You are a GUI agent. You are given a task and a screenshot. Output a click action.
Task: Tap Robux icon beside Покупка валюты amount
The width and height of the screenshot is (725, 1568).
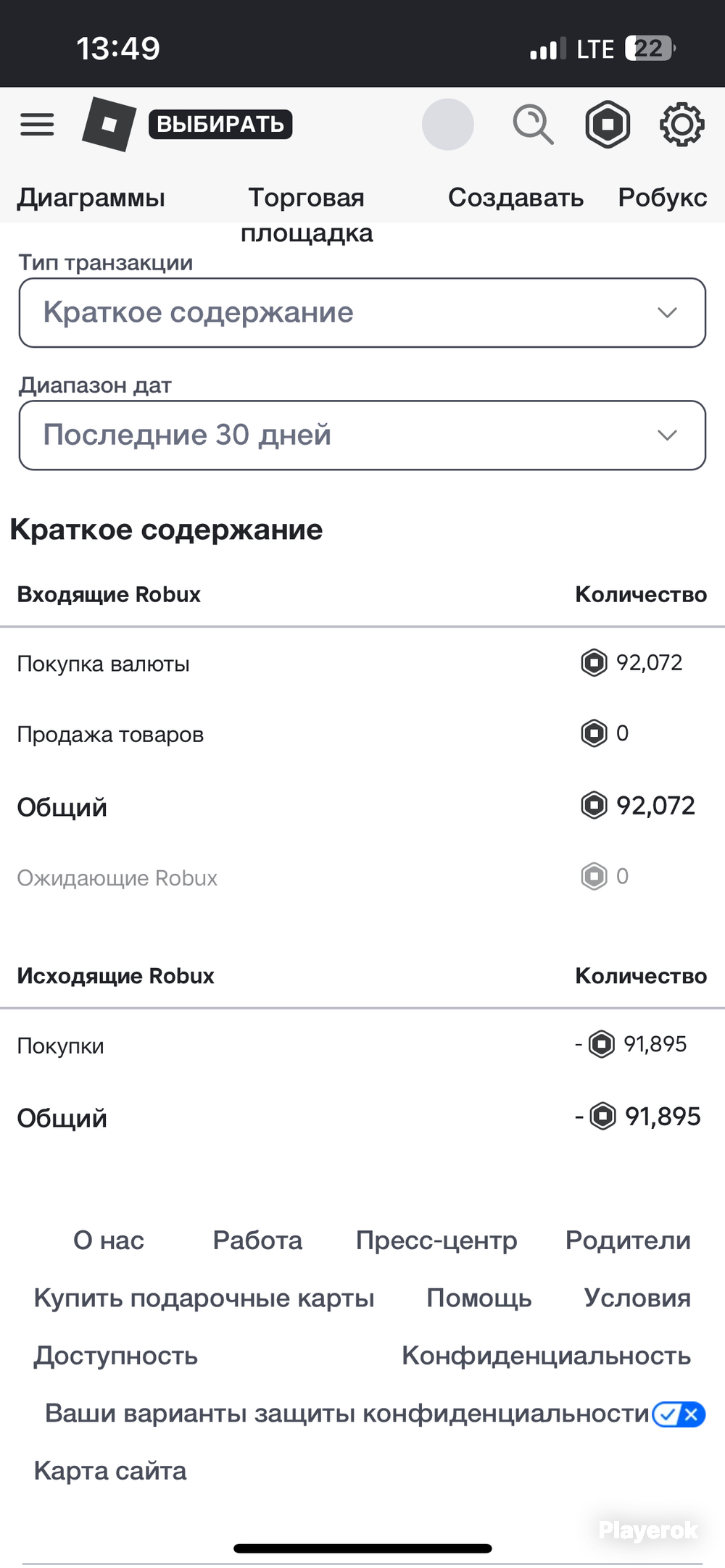[594, 662]
